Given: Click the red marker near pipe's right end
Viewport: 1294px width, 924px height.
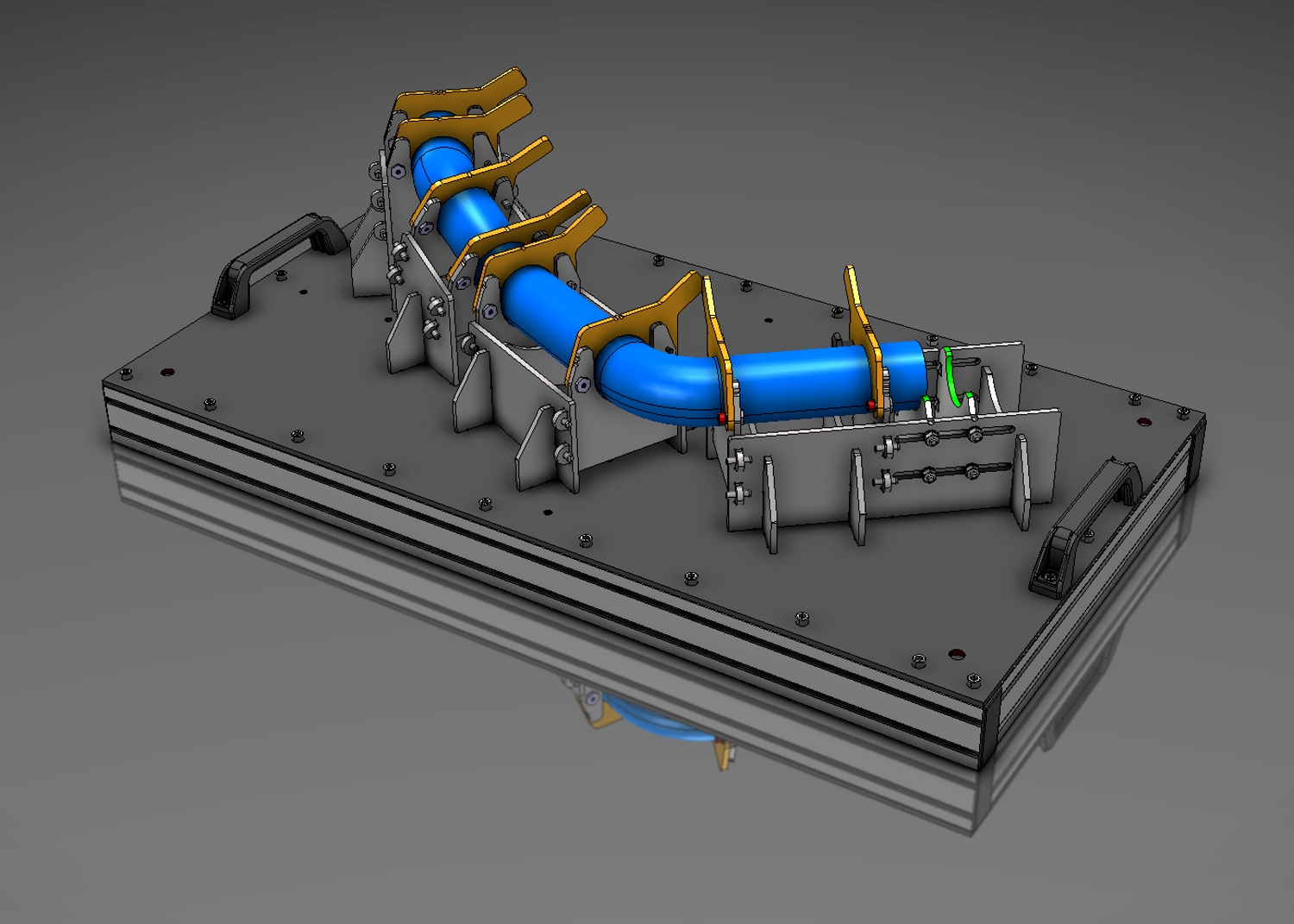Looking at the screenshot, I should click(871, 405).
